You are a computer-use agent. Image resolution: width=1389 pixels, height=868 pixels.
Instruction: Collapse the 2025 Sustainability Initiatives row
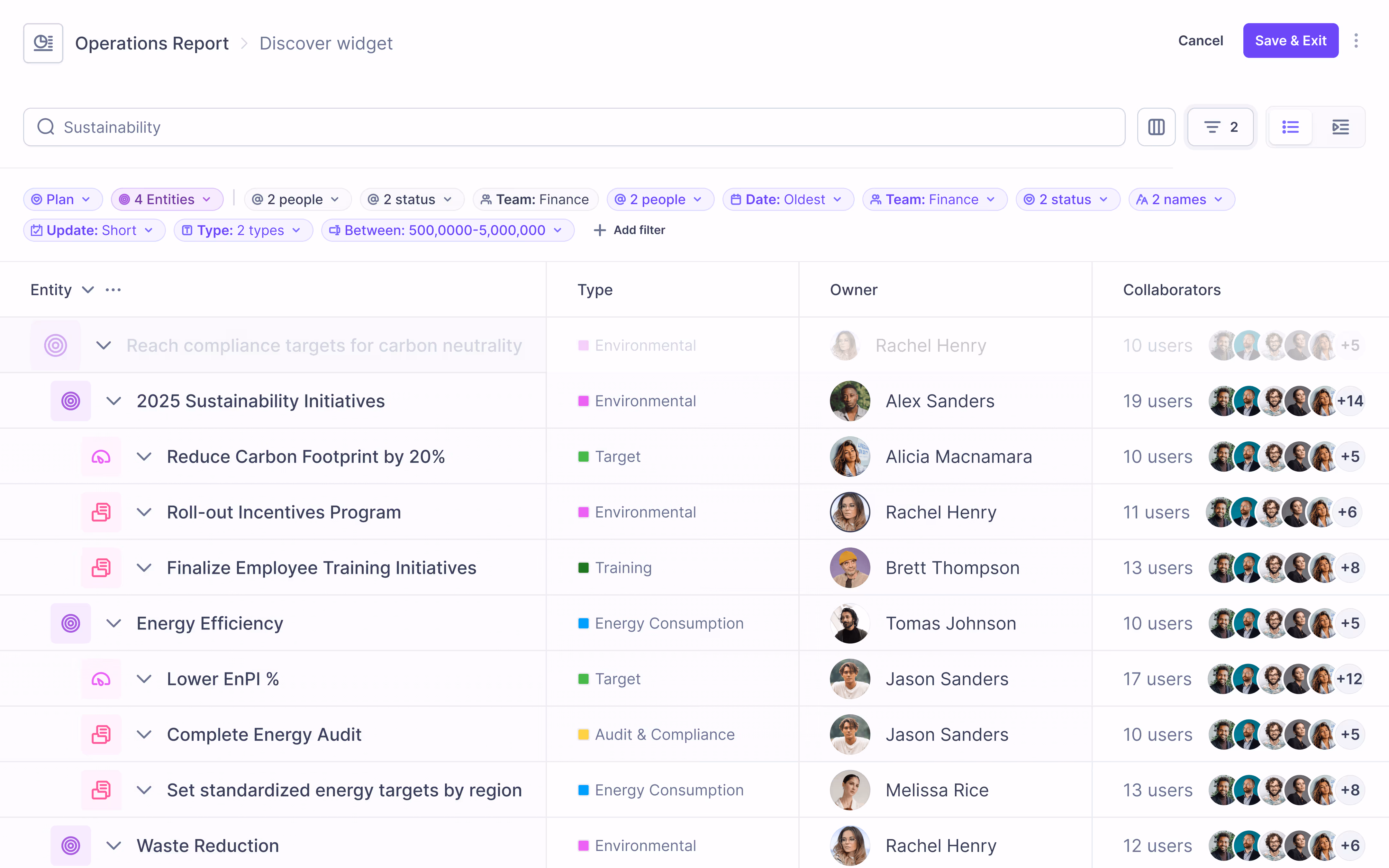click(x=113, y=401)
